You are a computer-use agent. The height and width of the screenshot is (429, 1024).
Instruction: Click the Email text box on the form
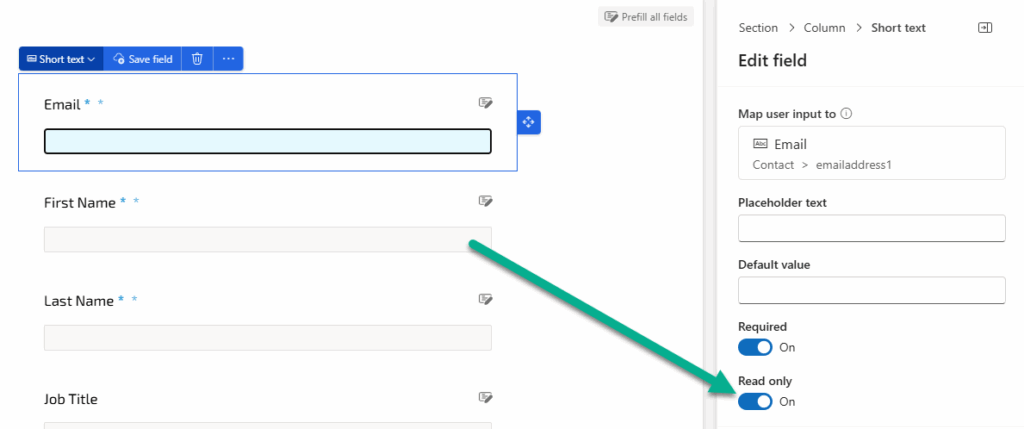[267, 142]
